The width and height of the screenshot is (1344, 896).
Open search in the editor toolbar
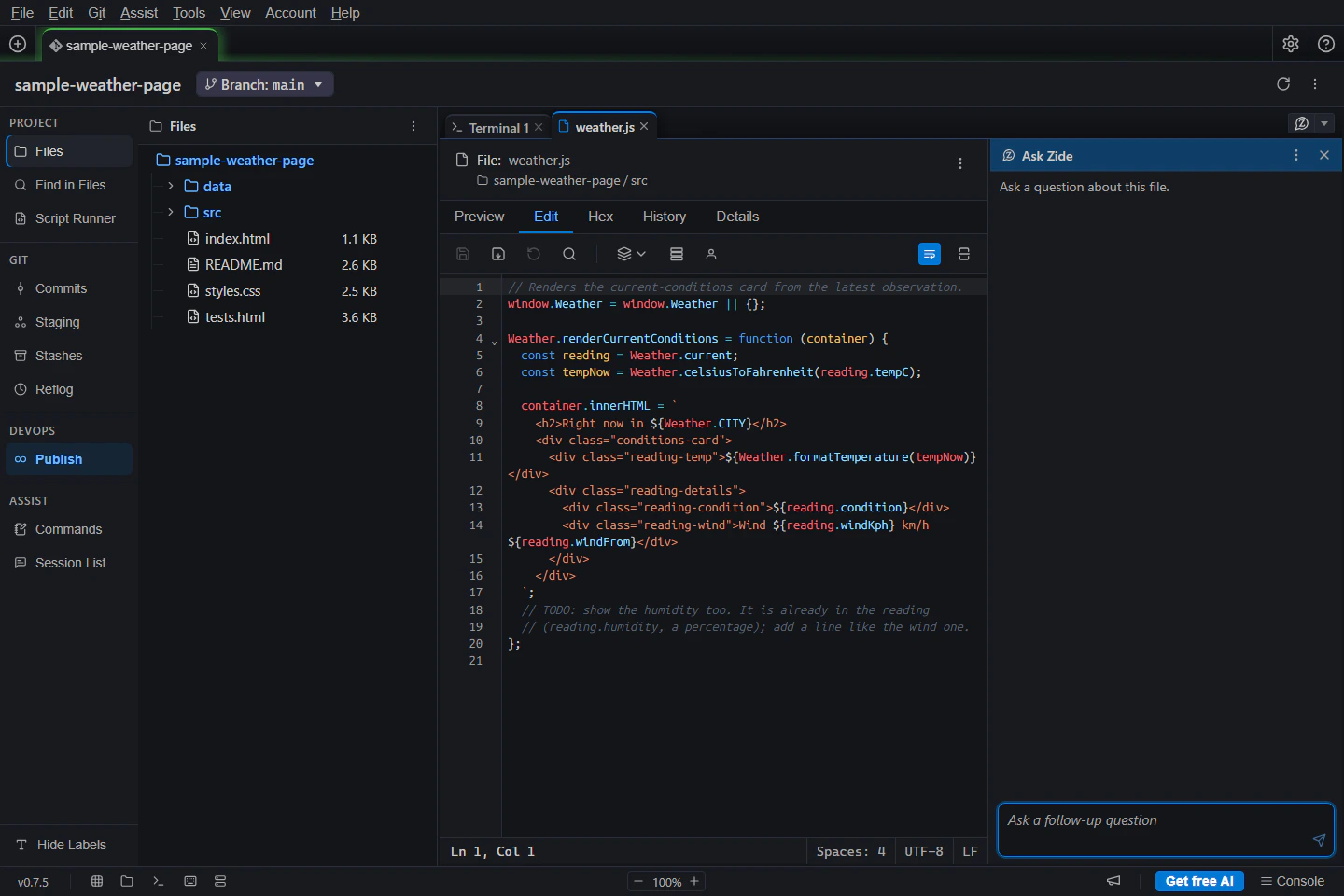(x=569, y=254)
